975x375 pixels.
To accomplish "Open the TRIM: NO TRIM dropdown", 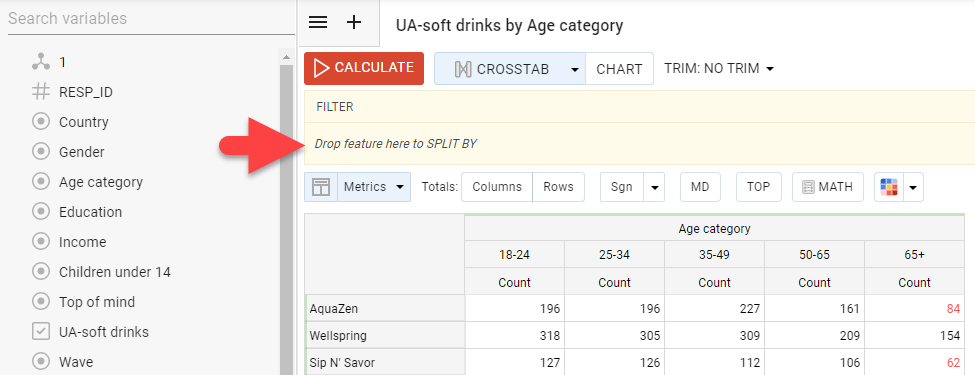I will tap(719, 68).
